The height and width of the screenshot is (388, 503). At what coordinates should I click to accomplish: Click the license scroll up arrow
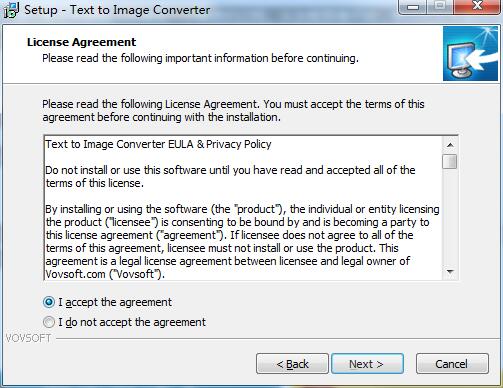coord(450,145)
